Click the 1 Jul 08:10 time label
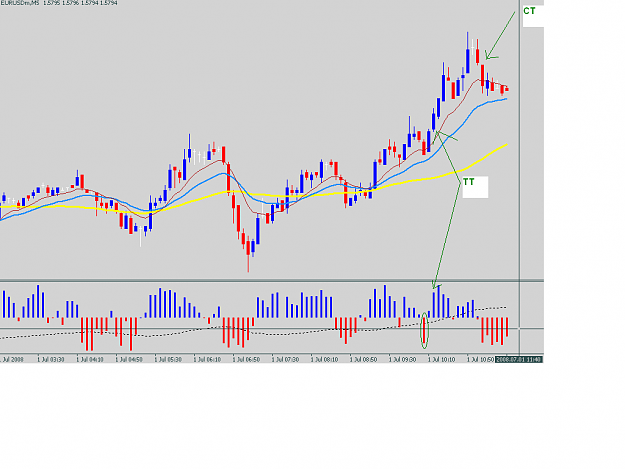Image resolution: width=625 pixels, height=469 pixels. pyautogui.click(x=324, y=359)
